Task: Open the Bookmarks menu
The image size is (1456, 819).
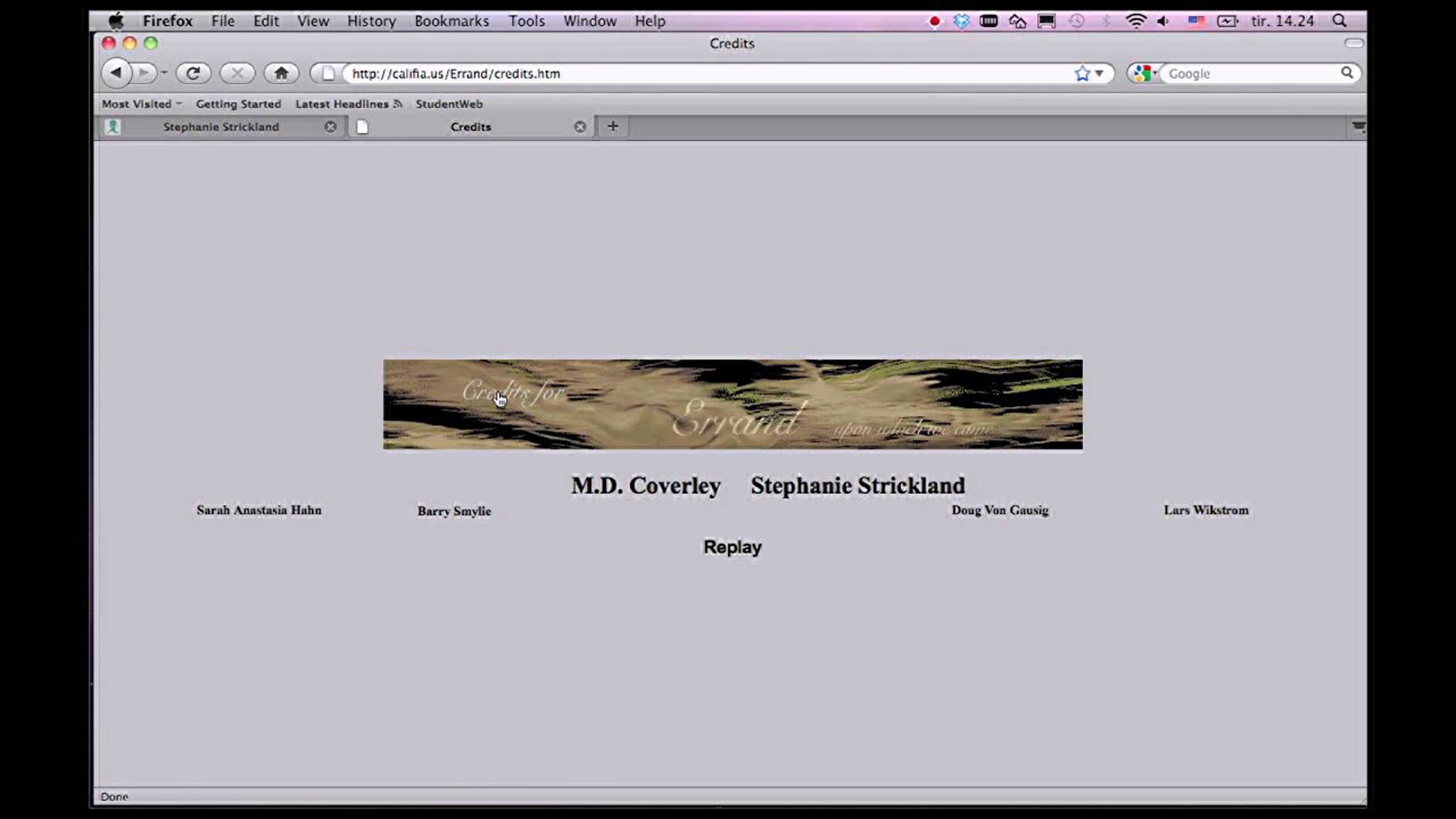Action: tap(451, 21)
